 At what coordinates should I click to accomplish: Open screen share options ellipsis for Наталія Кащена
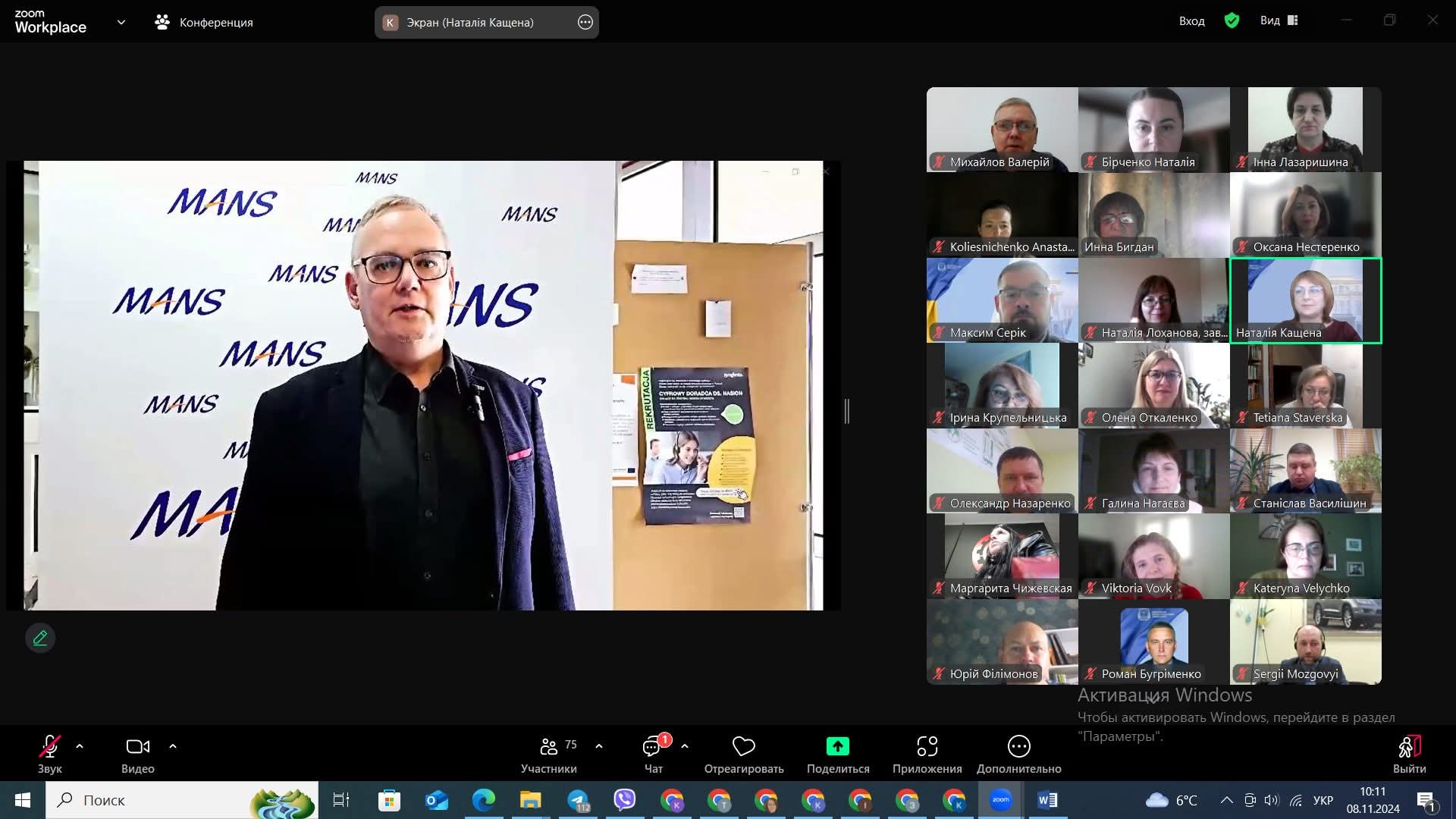(x=585, y=22)
